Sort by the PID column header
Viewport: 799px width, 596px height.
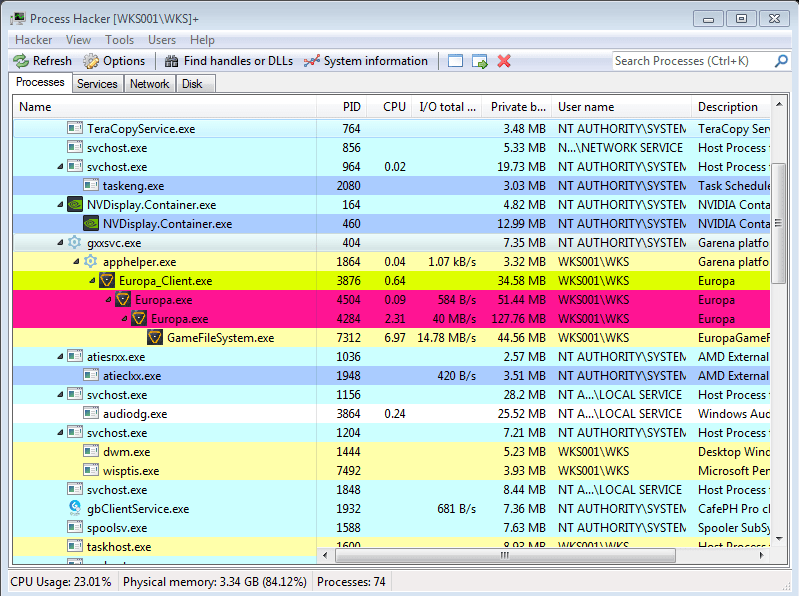[x=341, y=107]
